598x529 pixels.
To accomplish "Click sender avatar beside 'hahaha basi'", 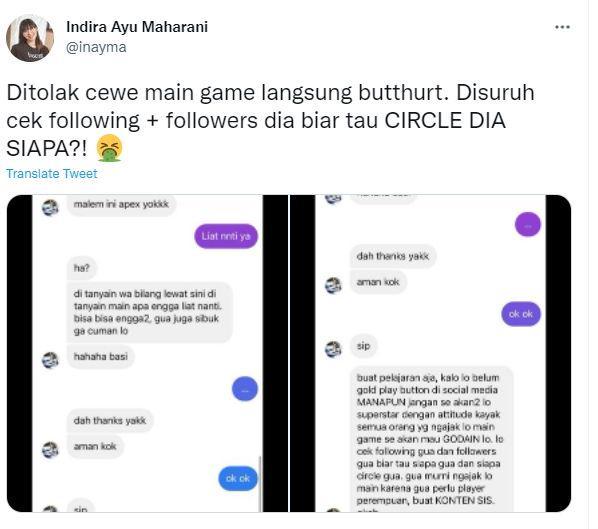I will pos(50,360).
